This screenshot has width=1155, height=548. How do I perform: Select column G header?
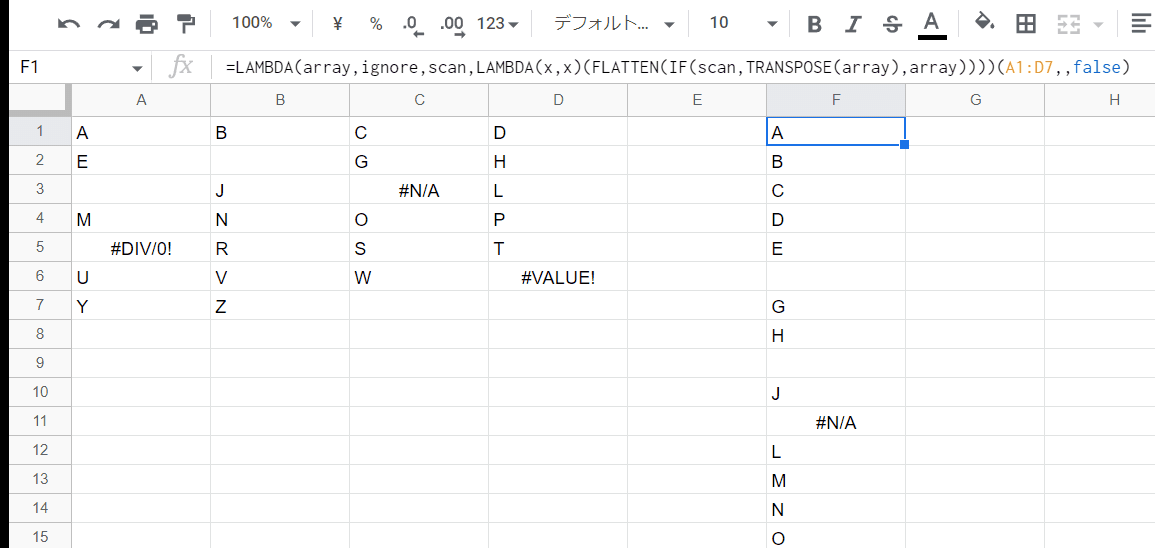[x=975, y=100]
